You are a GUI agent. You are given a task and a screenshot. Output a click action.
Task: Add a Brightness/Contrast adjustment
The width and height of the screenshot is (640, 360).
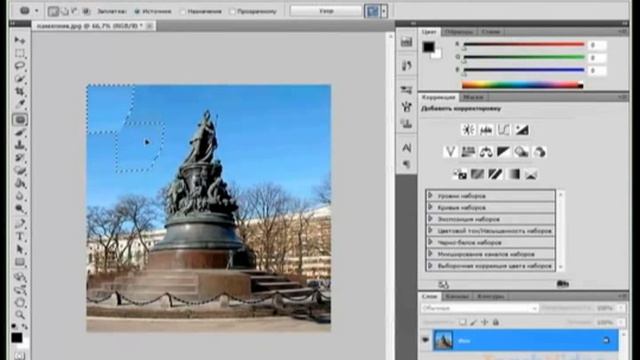468,130
